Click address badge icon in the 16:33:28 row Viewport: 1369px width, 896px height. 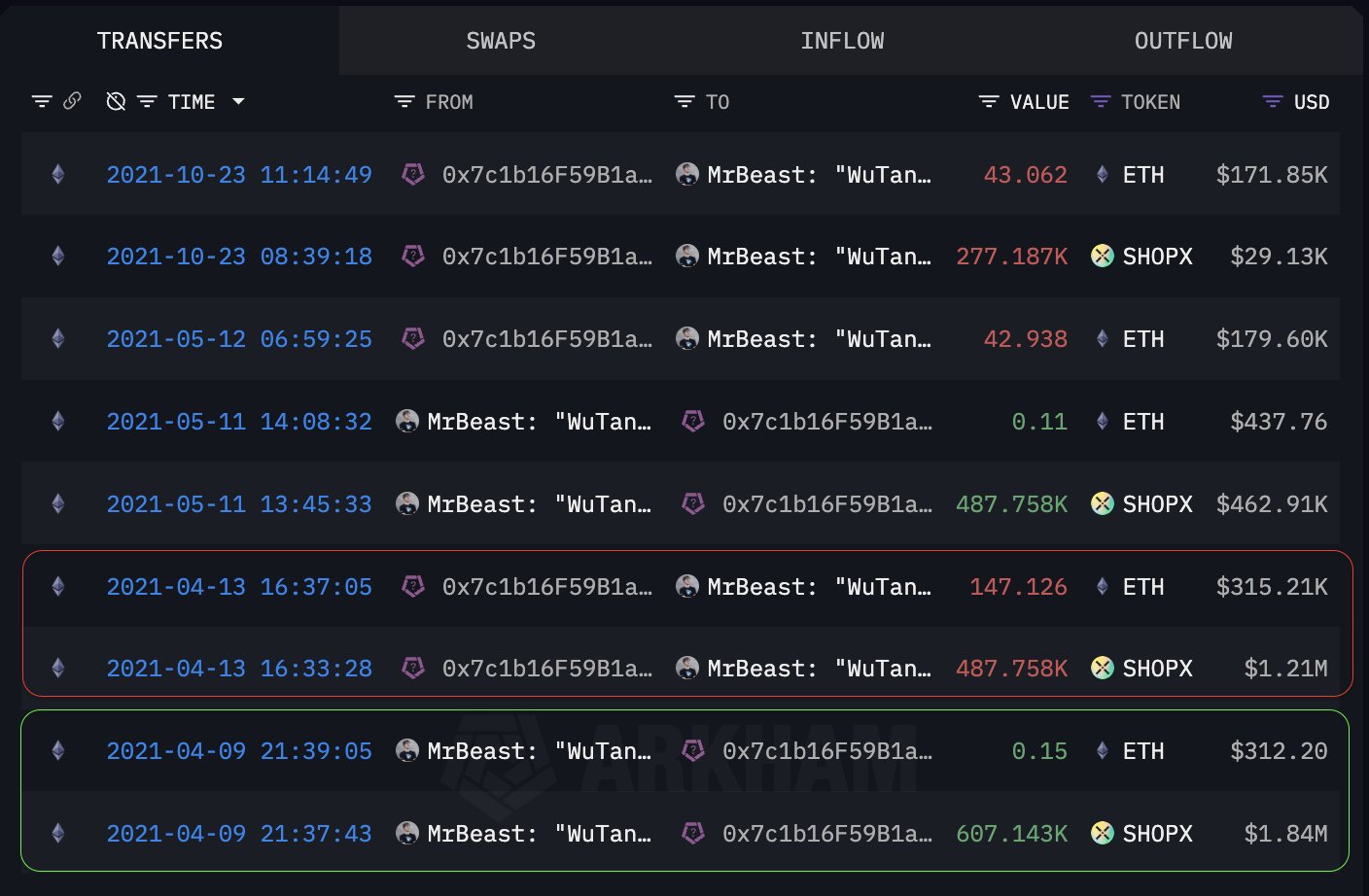click(413, 669)
